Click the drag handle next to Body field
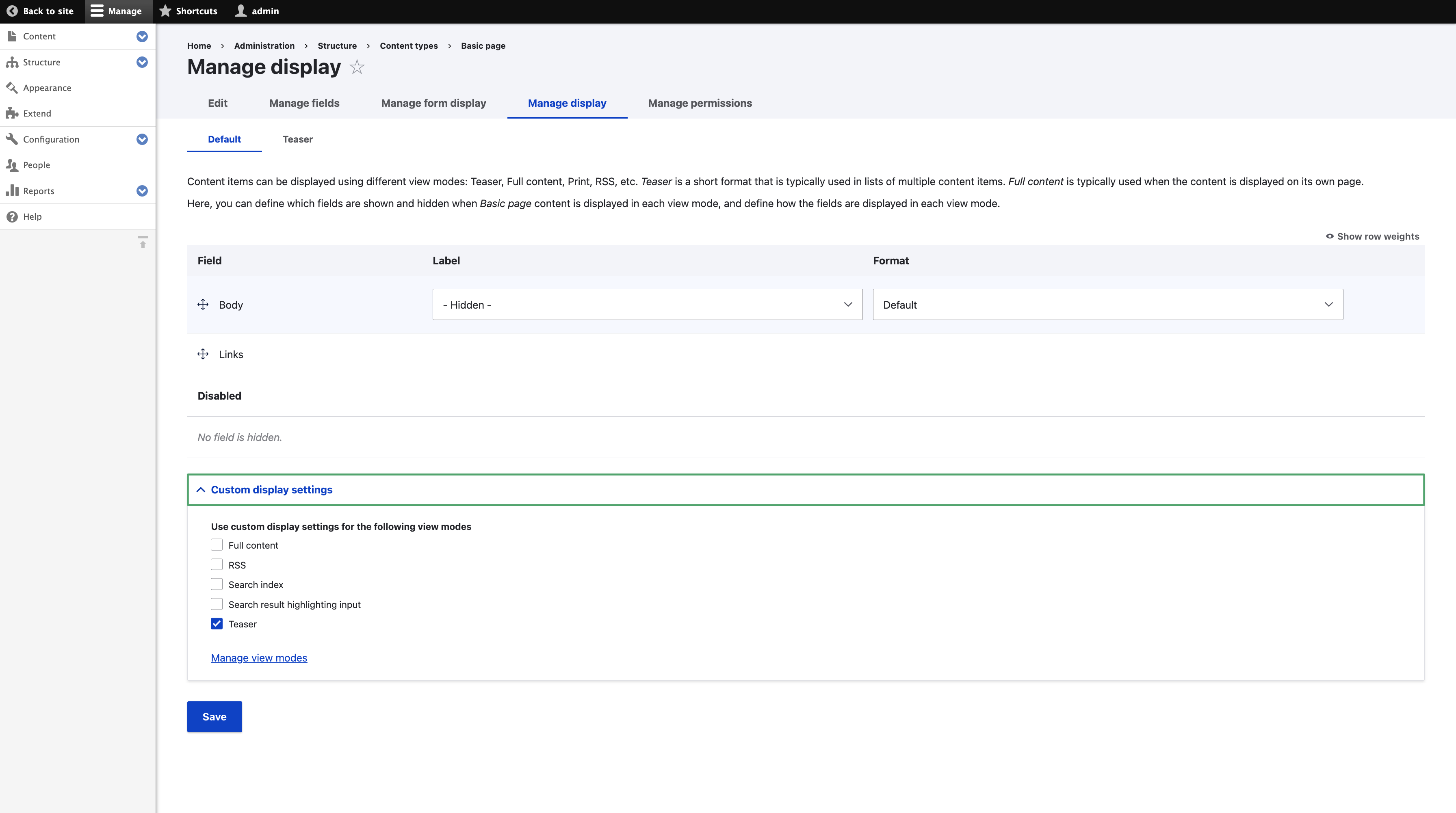1456x813 pixels. [x=202, y=305]
